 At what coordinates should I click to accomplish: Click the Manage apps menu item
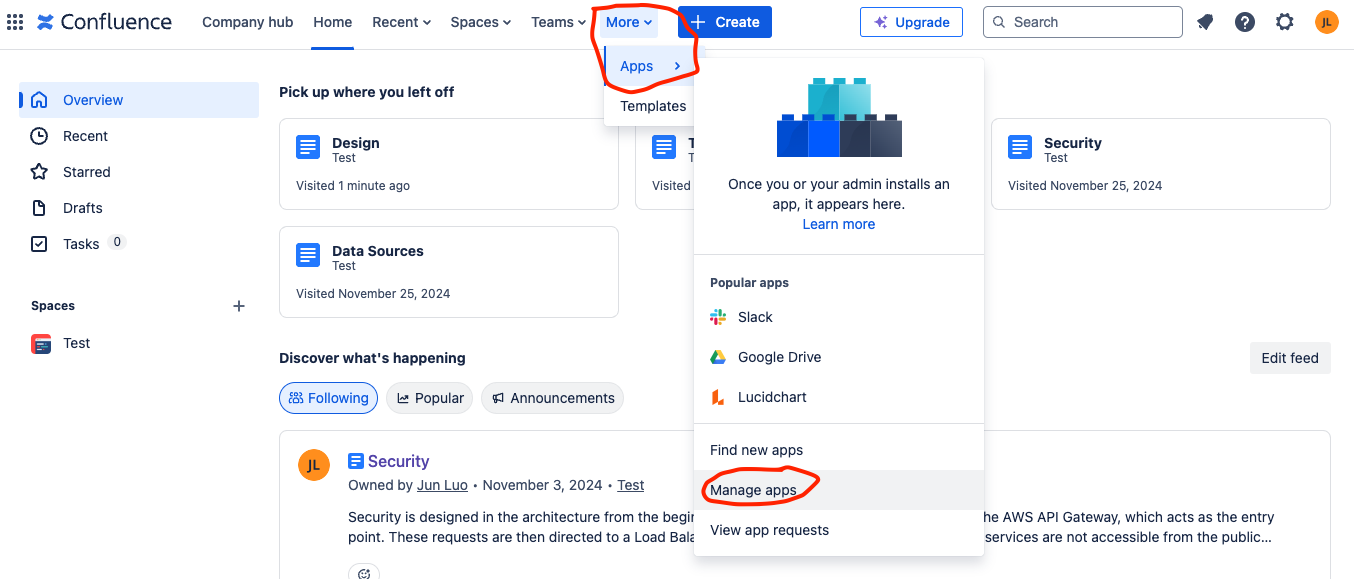coord(753,490)
